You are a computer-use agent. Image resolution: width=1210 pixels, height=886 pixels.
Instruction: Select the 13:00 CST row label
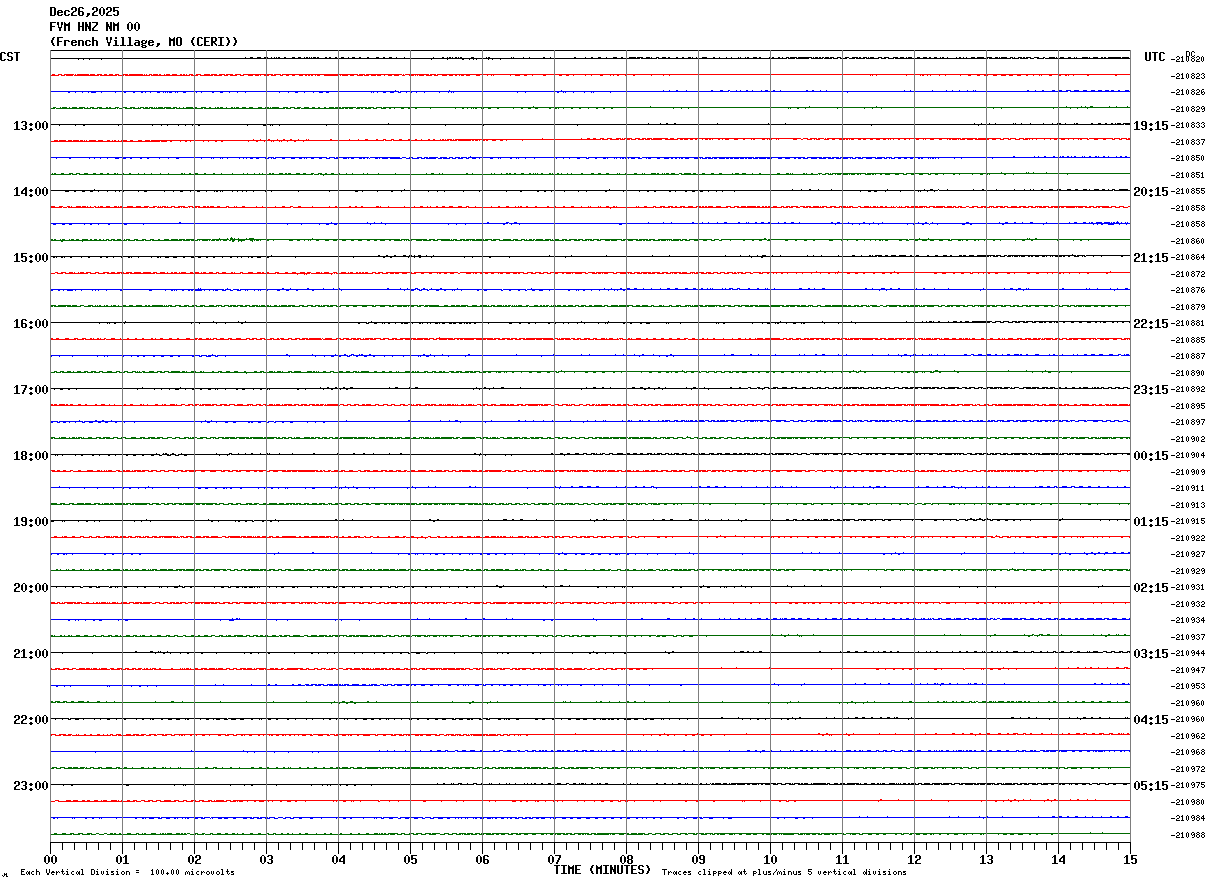tap(31, 126)
